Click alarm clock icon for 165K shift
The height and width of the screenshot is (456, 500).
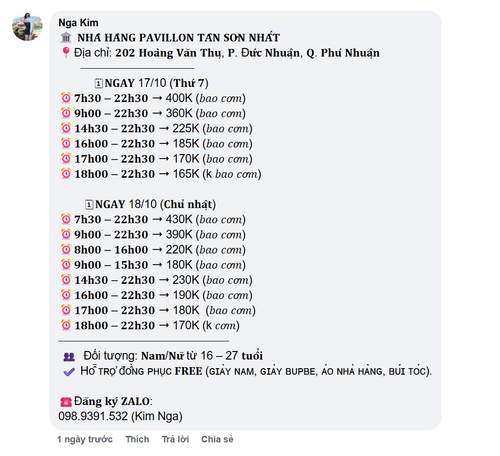pyautogui.click(x=66, y=174)
